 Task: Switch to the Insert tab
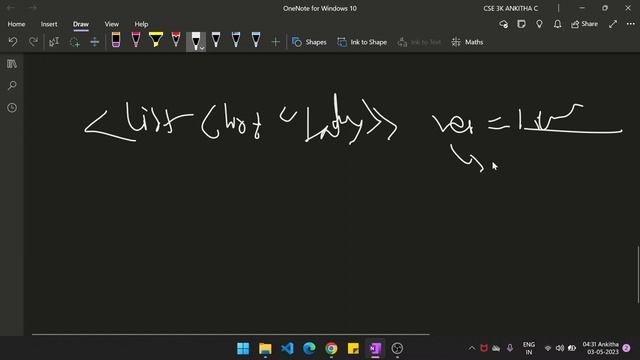click(49, 24)
